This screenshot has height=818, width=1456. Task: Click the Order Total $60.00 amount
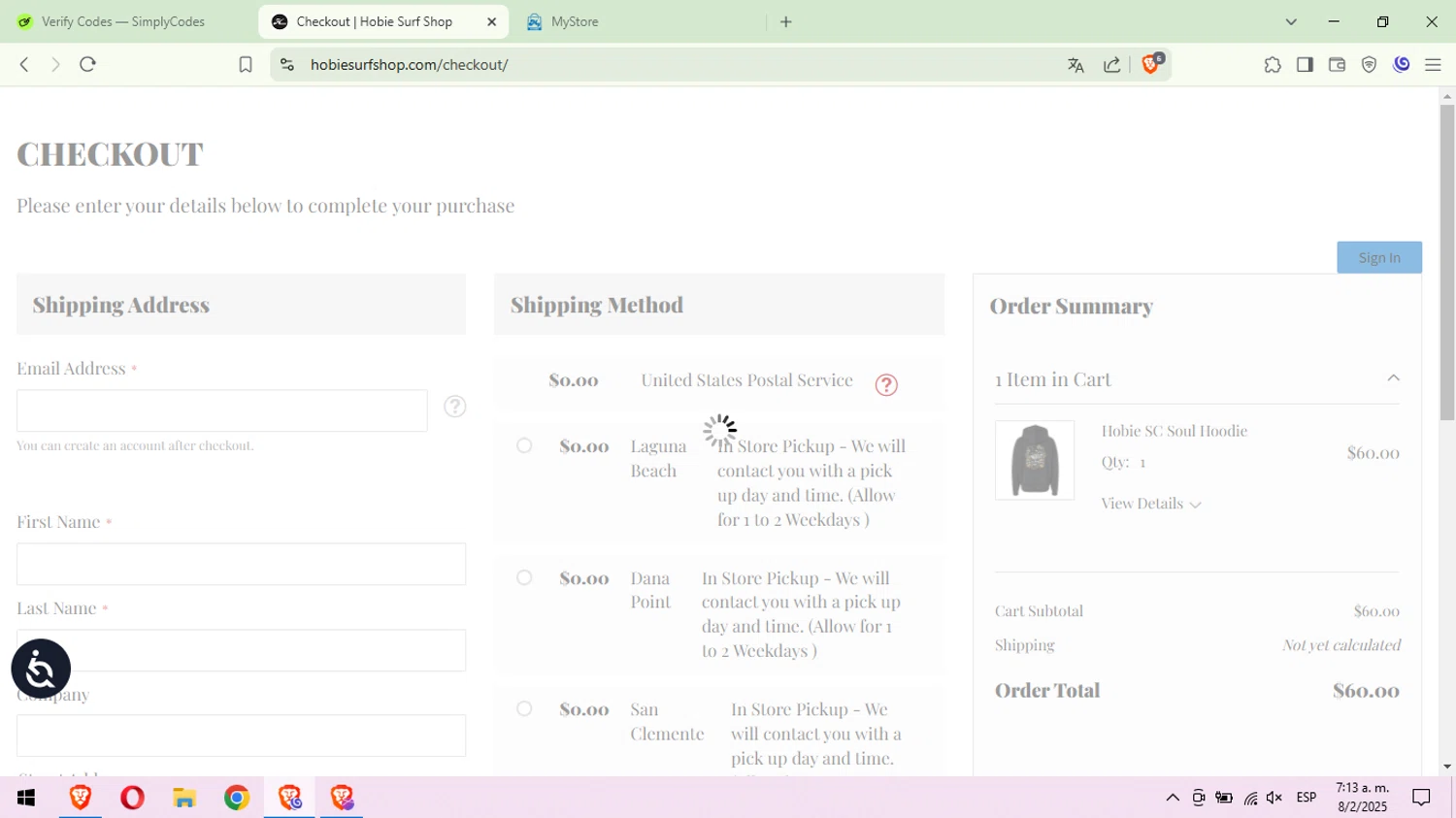pos(1366,691)
